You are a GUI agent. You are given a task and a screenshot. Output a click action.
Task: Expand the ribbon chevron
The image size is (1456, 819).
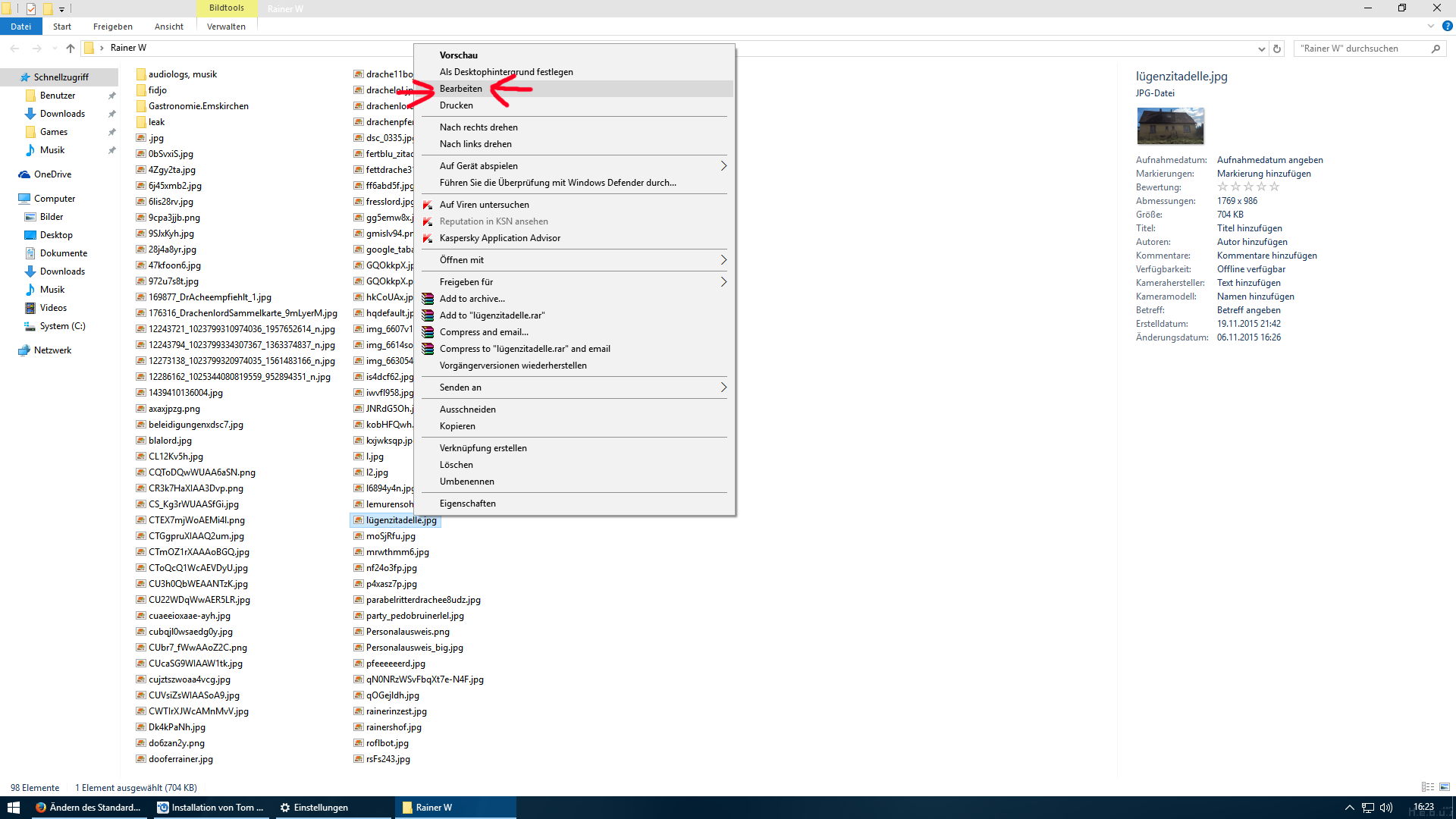coord(1431,26)
